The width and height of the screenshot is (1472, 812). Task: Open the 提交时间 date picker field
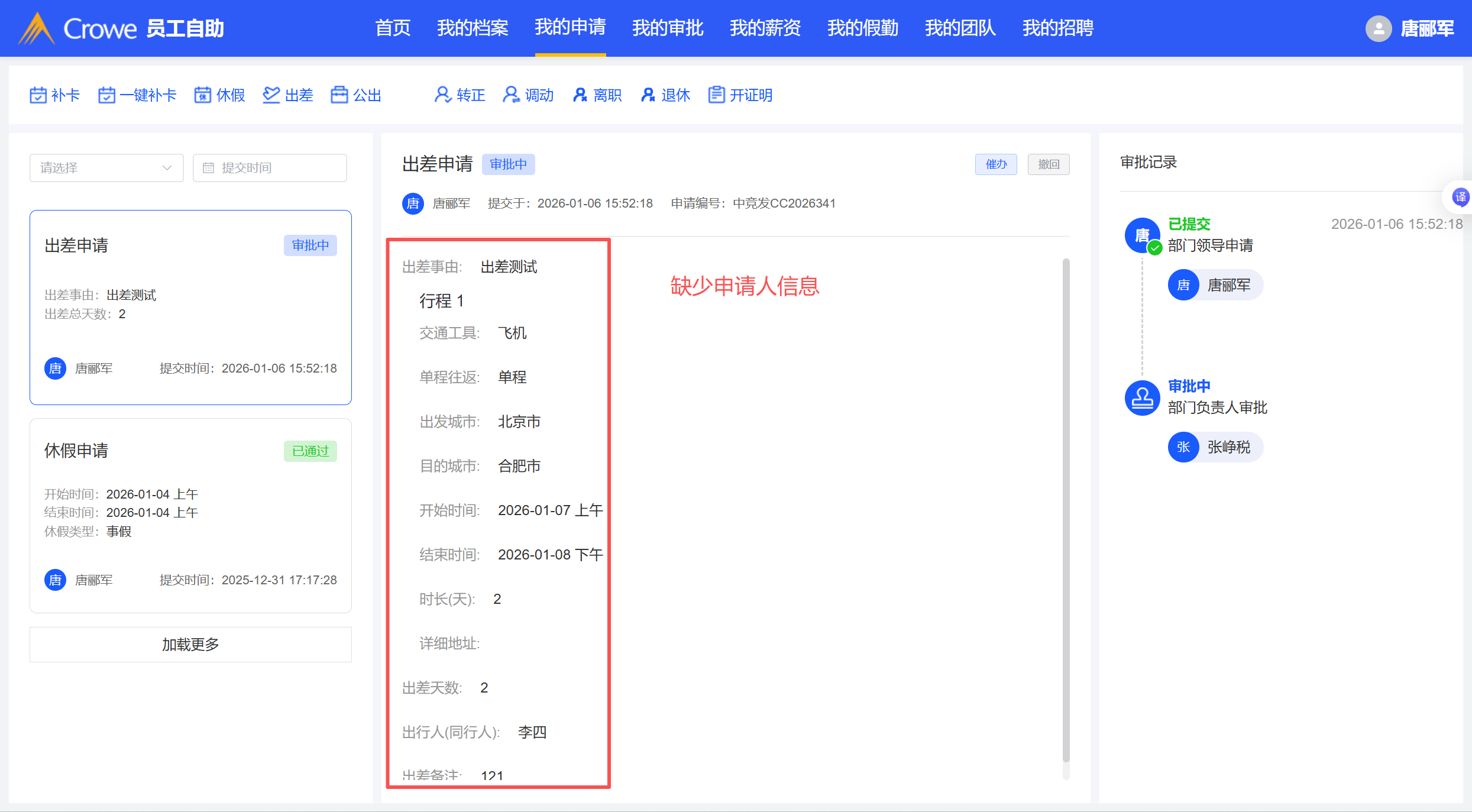click(270, 168)
